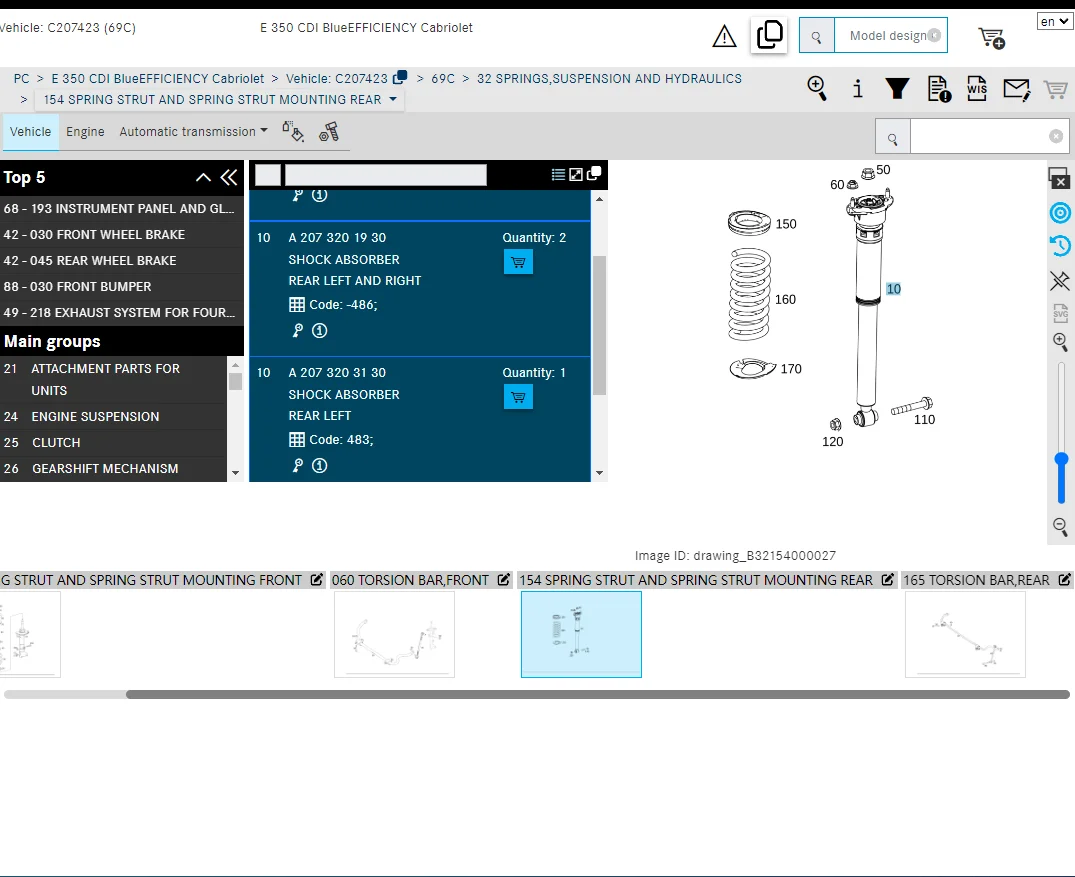Screen dimensions: 1075x877
Task: Select main group 21 ATTACHMENT PARTS FOR UNITS
Action: [x=113, y=379]
